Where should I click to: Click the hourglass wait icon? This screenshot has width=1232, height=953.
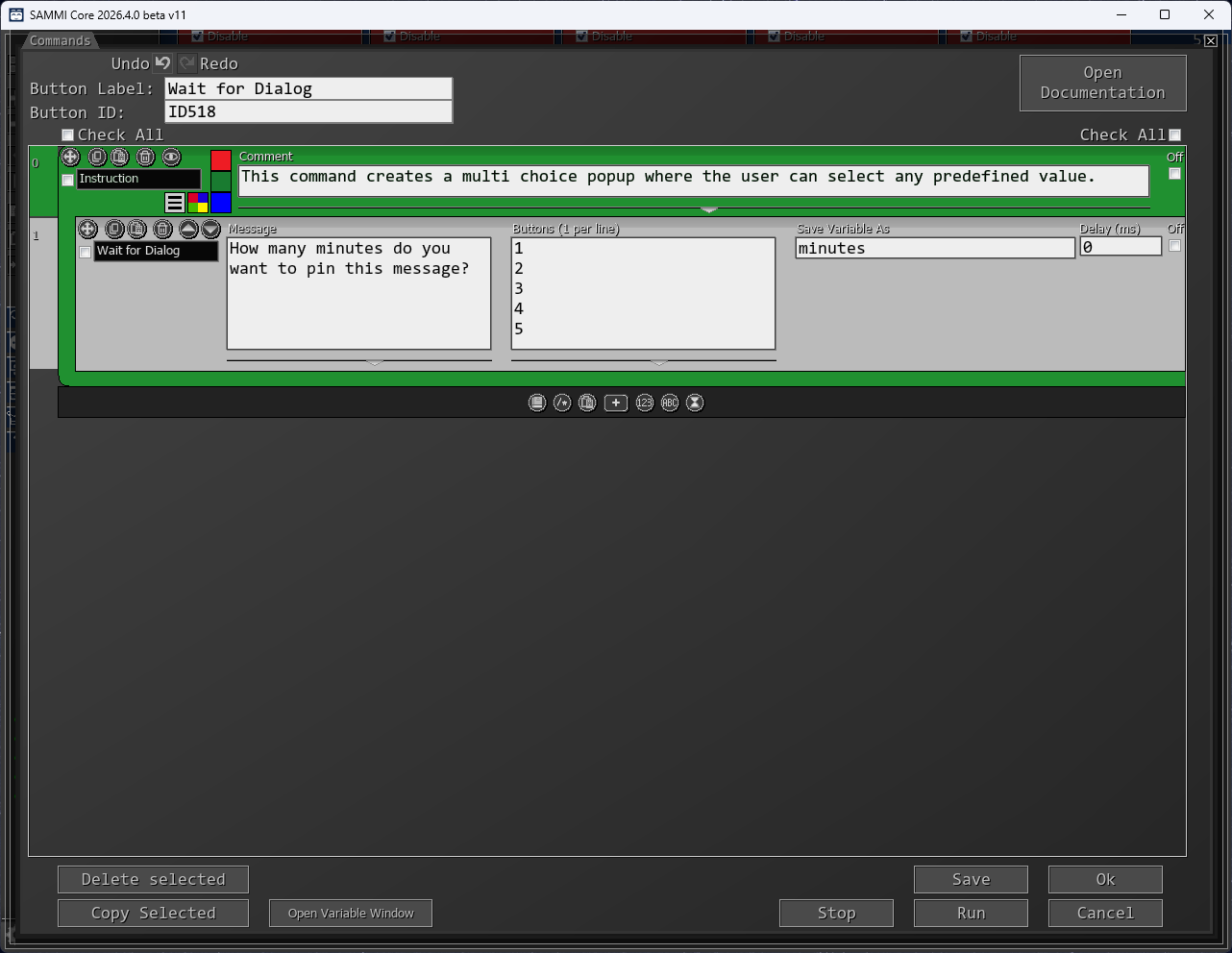(695, 403)
